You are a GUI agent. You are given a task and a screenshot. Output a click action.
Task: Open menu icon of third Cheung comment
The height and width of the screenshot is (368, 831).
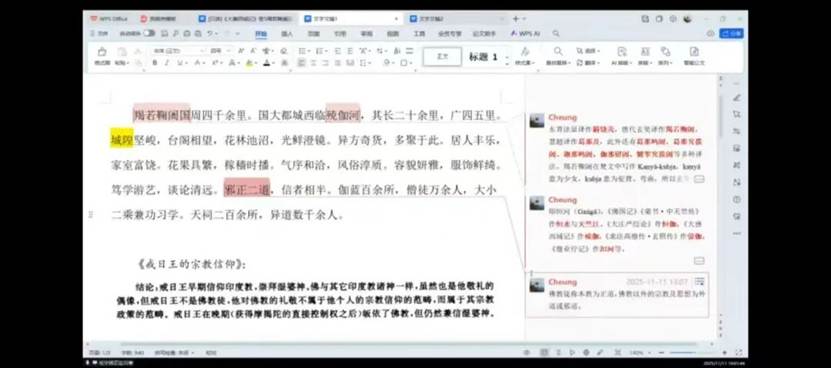tap(700, 282)
